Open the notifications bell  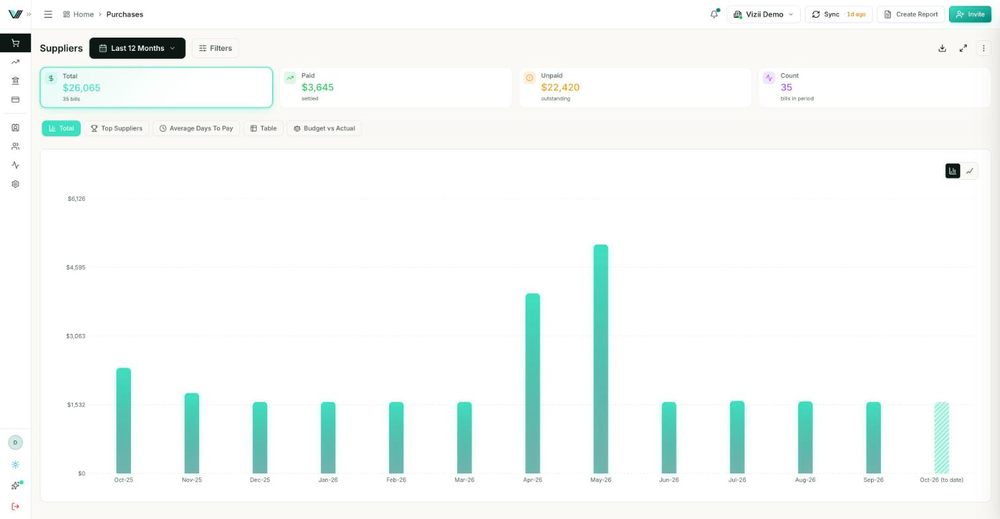(714, 14)
